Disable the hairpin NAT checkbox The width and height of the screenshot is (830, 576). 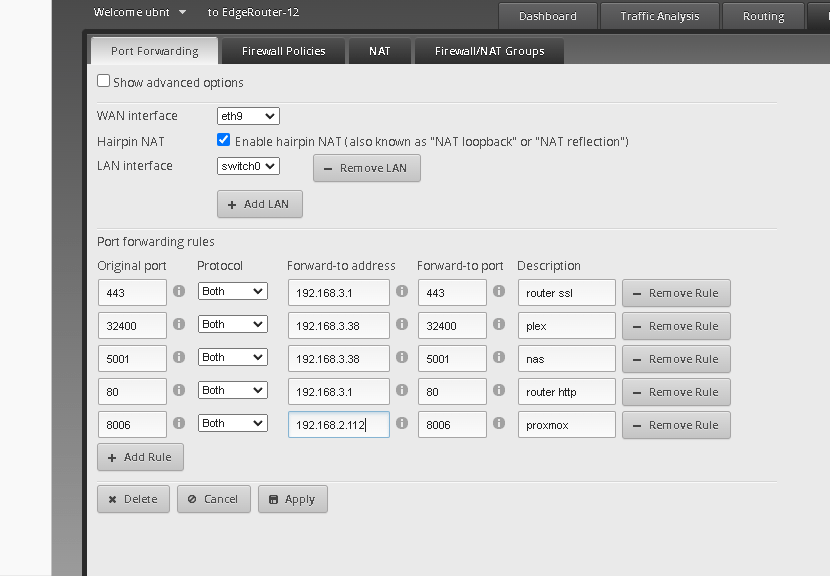[223, 140]
